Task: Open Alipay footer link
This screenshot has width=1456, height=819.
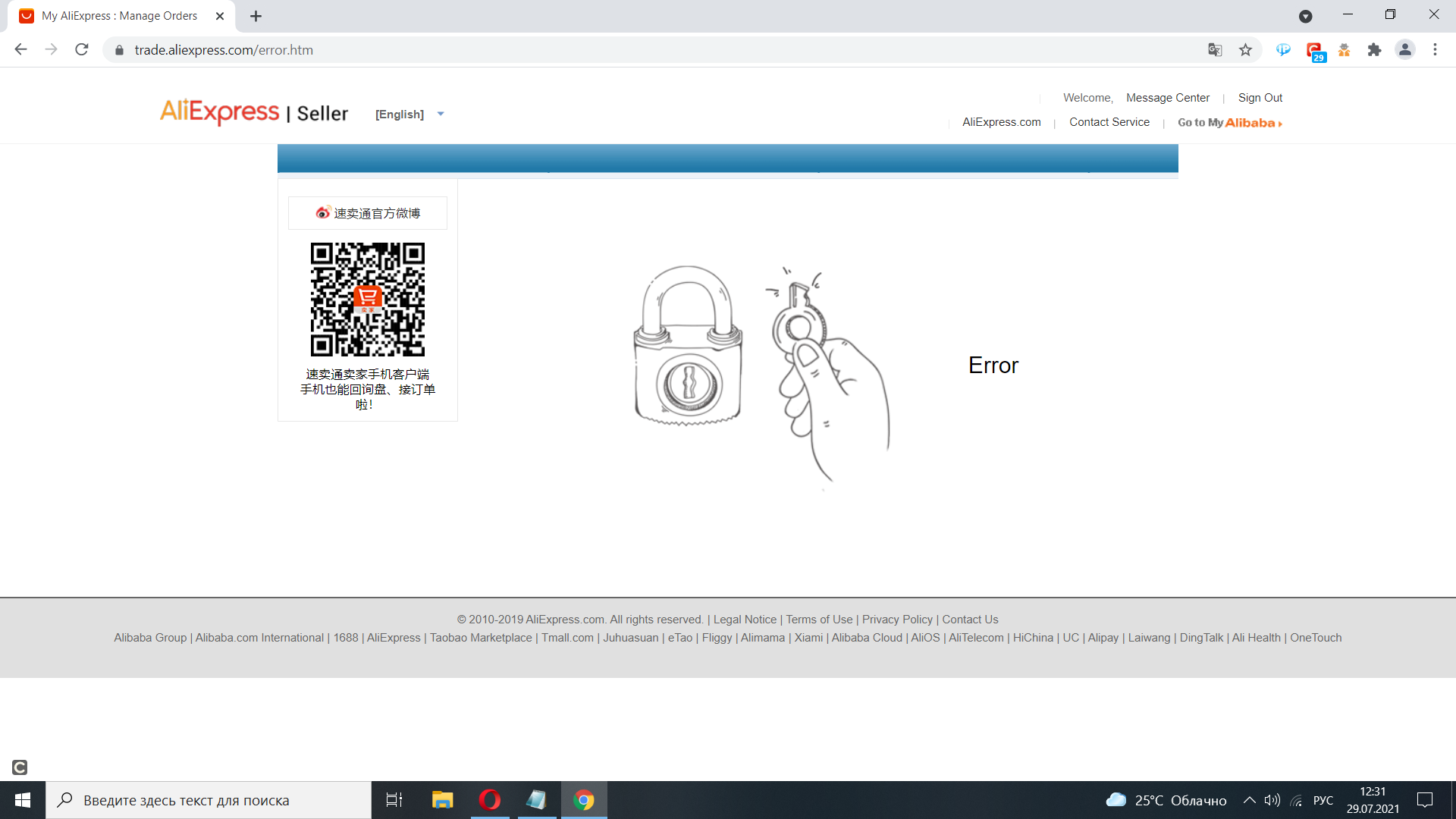Action: [1103, 638]
